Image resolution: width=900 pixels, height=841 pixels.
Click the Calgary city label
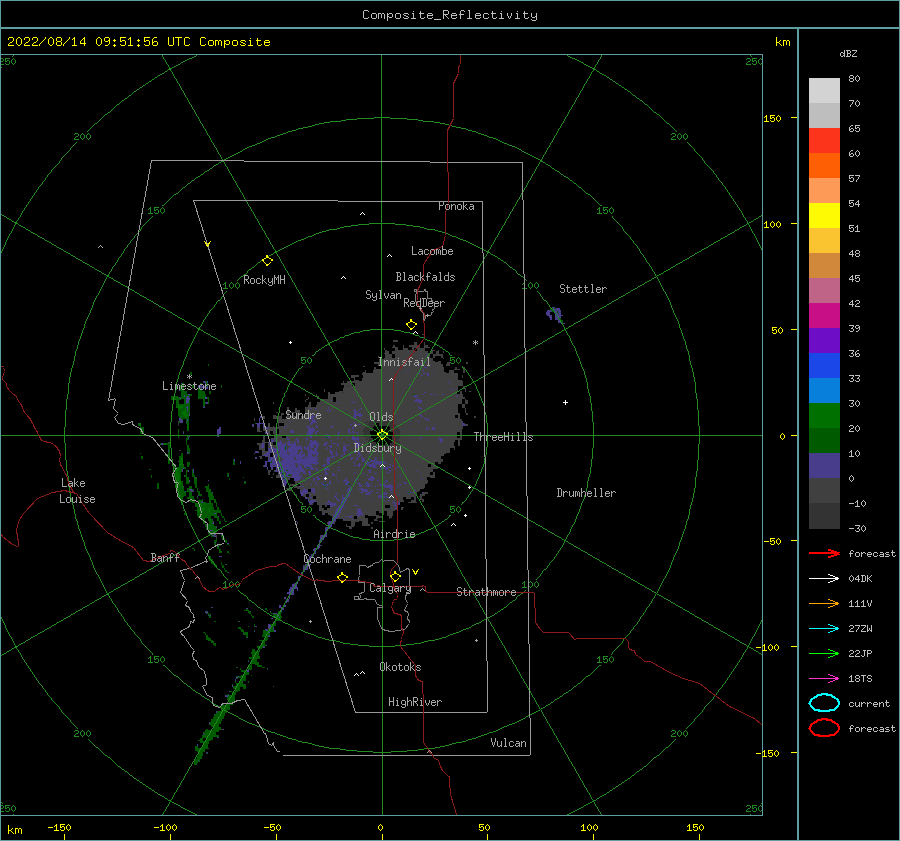tap(390, 588)
